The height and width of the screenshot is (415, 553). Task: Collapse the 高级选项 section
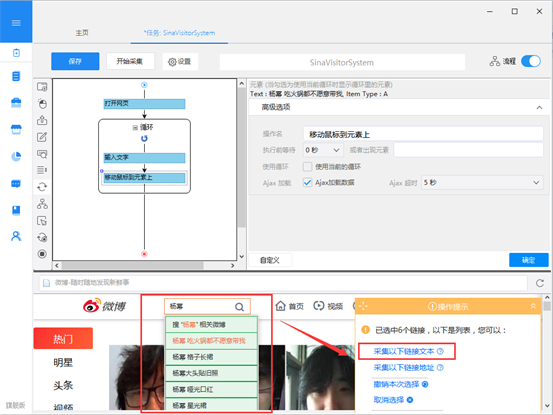[x=539, y=107]
